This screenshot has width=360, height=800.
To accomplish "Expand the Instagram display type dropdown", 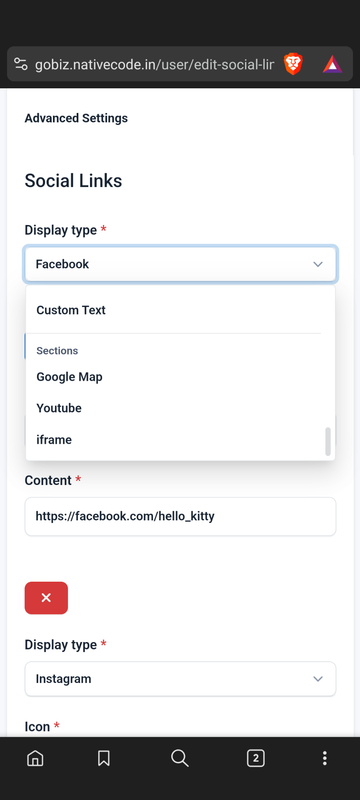I will click(181, 679).
